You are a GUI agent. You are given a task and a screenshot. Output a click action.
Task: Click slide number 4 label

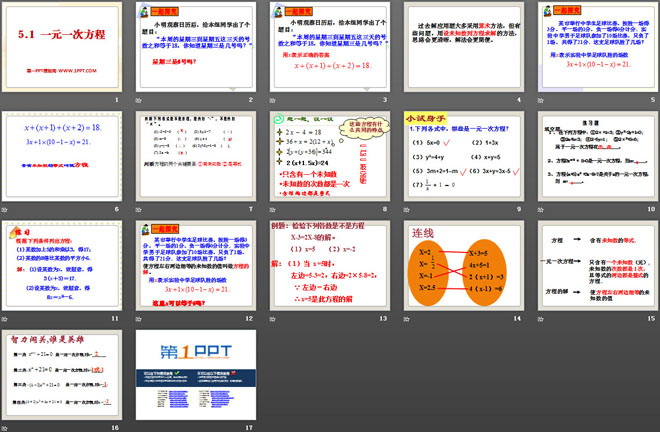point(519,100)
